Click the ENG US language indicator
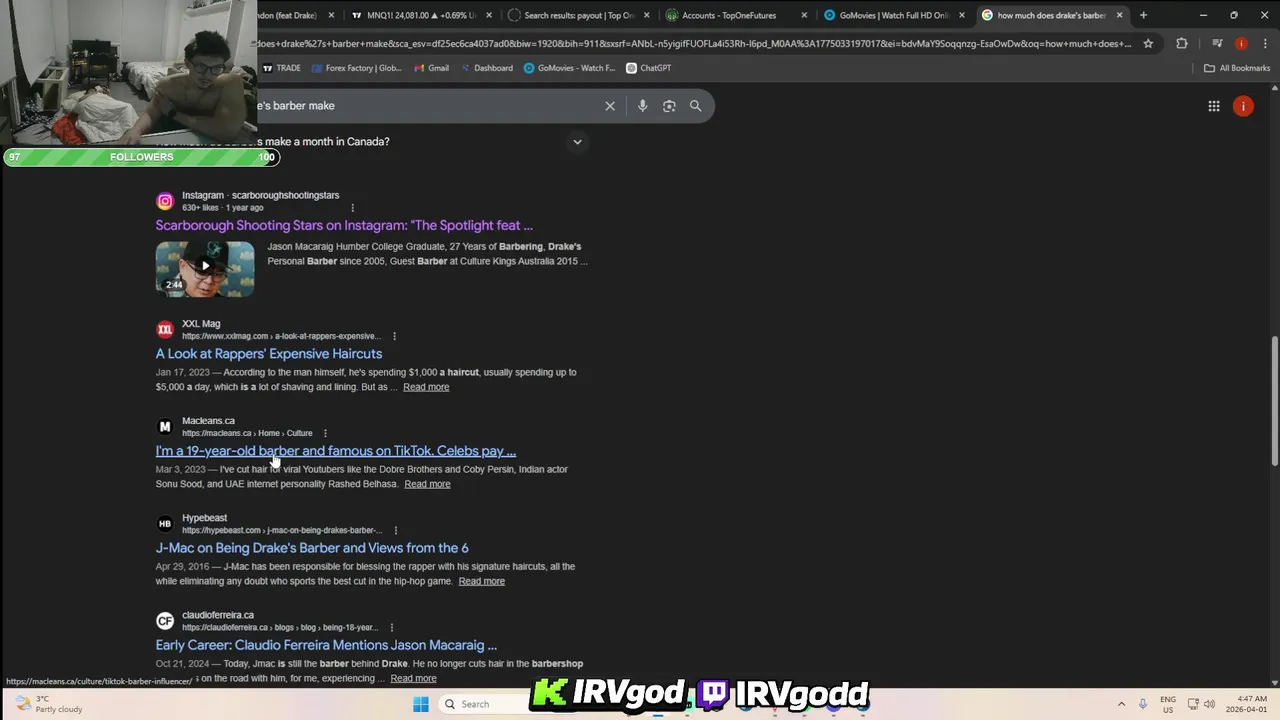This screenshot has width=1280, height=720. coord(1168,704)
